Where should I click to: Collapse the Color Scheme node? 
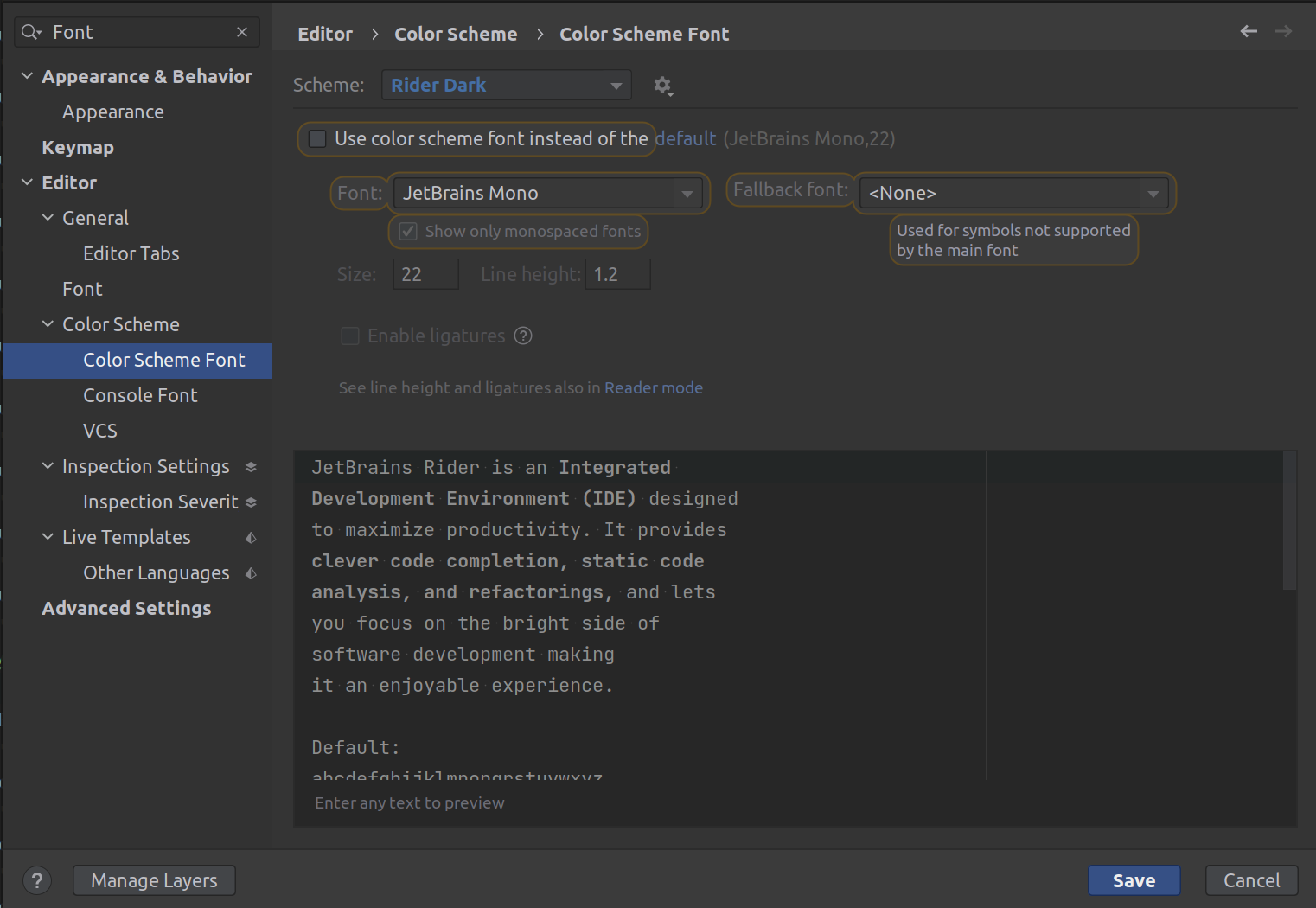[x=48, y=324]
